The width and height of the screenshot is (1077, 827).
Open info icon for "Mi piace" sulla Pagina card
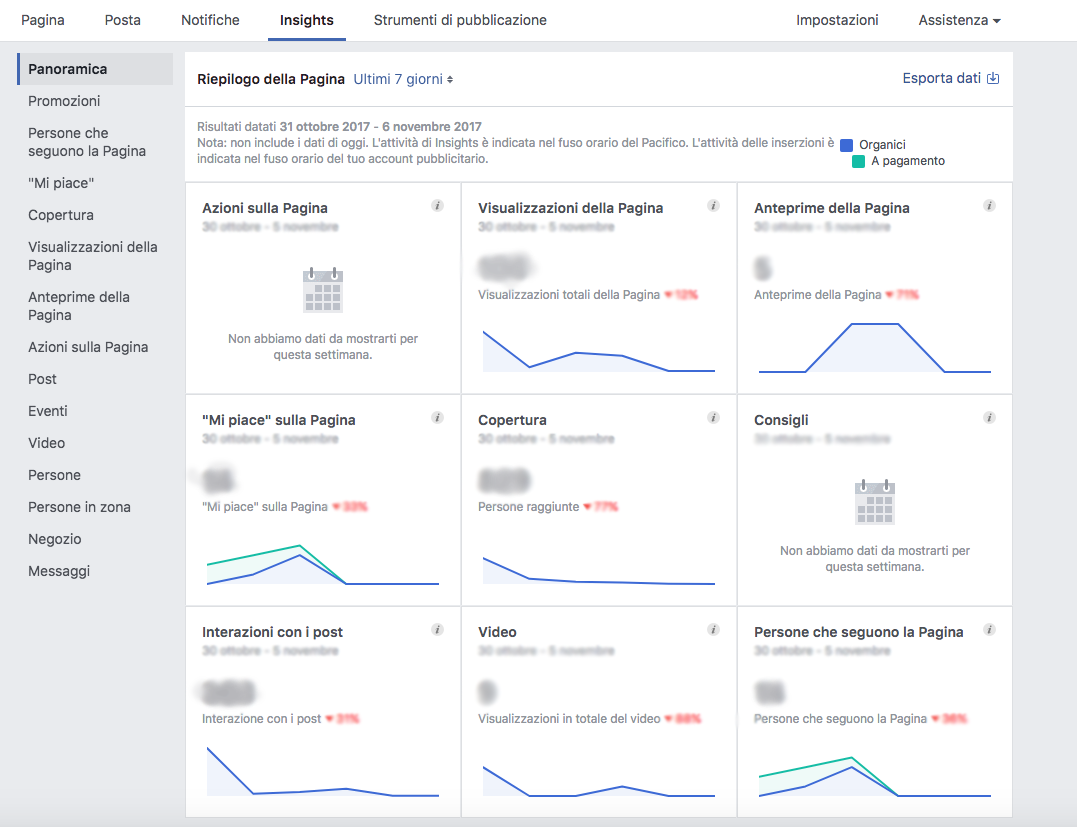coord(438,418)
